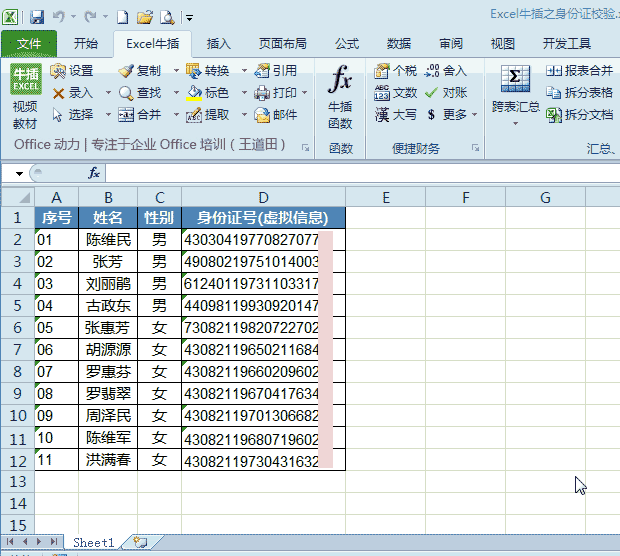The image size is (620, 556).
Task: Open the 便捷财务 group dialog launcher
Action: 475,148
